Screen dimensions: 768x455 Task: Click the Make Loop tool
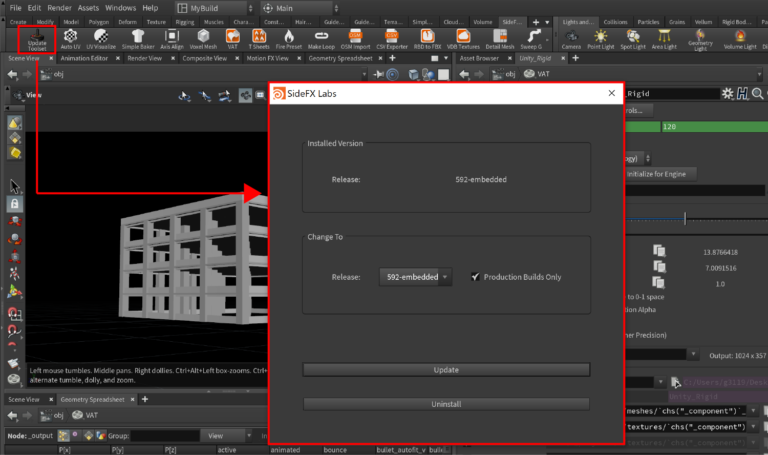tap(321, 39)
